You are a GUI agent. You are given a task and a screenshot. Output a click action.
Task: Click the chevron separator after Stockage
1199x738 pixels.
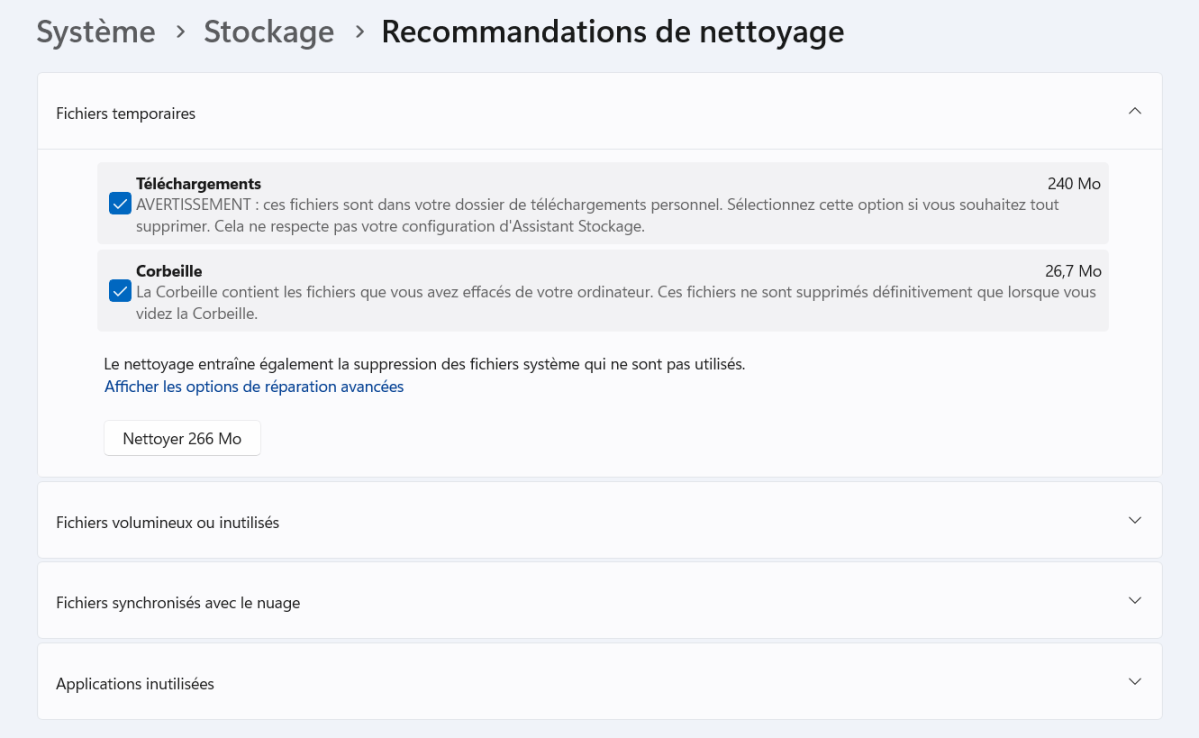(359, 32)
